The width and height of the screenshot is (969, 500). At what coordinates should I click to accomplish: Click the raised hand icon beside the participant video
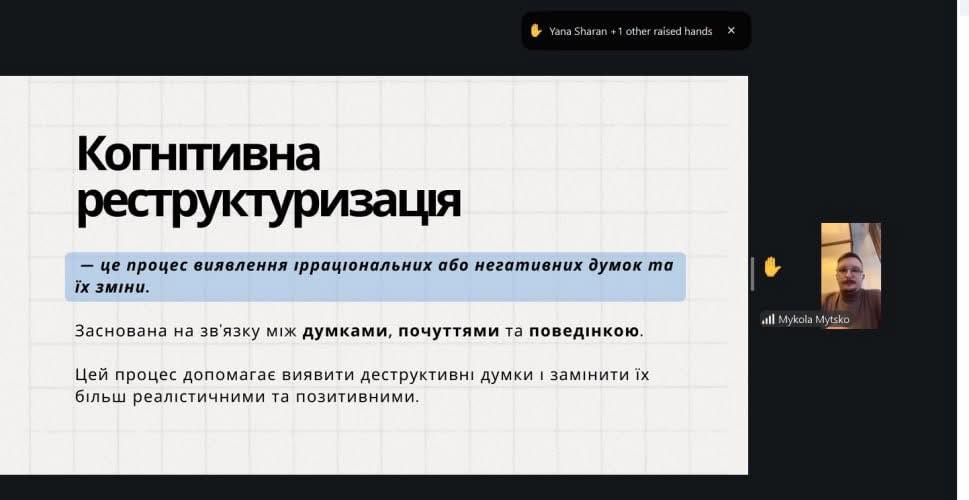[x=772, y=267]
